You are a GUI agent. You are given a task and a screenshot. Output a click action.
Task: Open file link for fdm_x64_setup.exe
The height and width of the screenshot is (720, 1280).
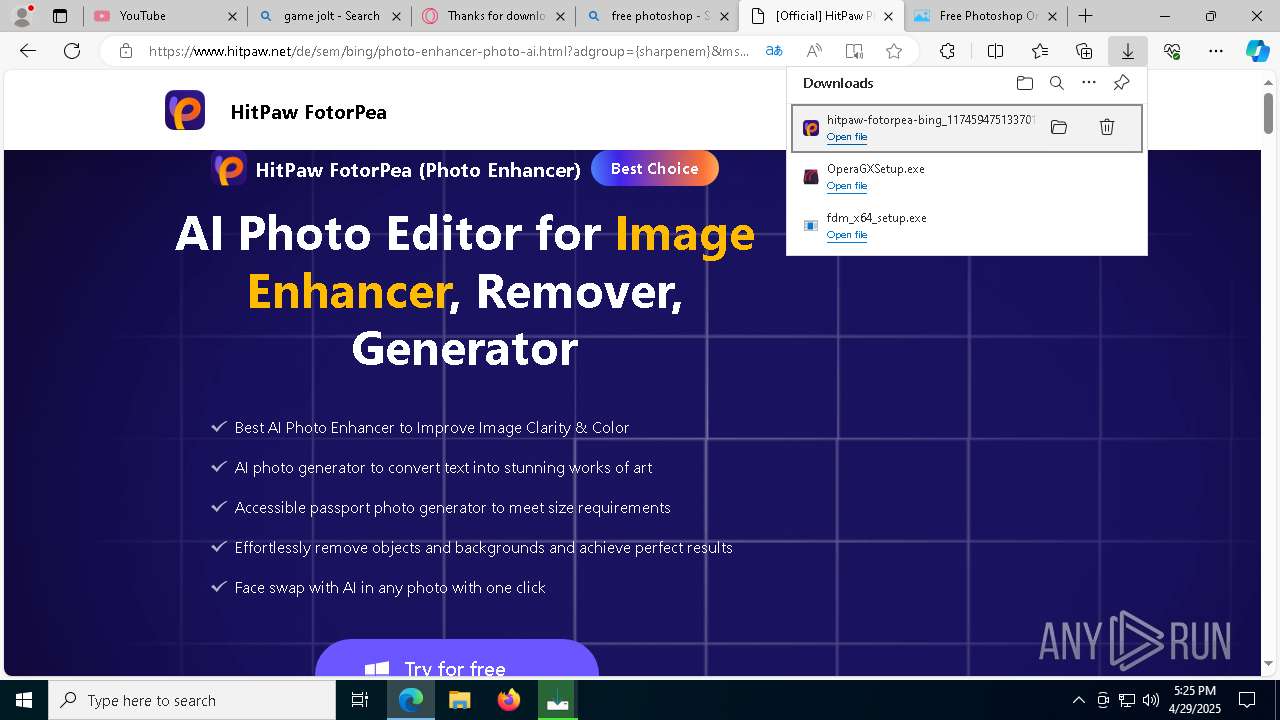pyautogui.click(x=847, y=235)
